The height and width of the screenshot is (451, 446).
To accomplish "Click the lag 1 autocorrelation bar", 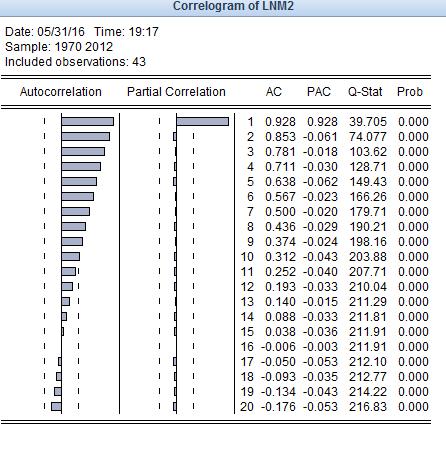I will 88,121.
